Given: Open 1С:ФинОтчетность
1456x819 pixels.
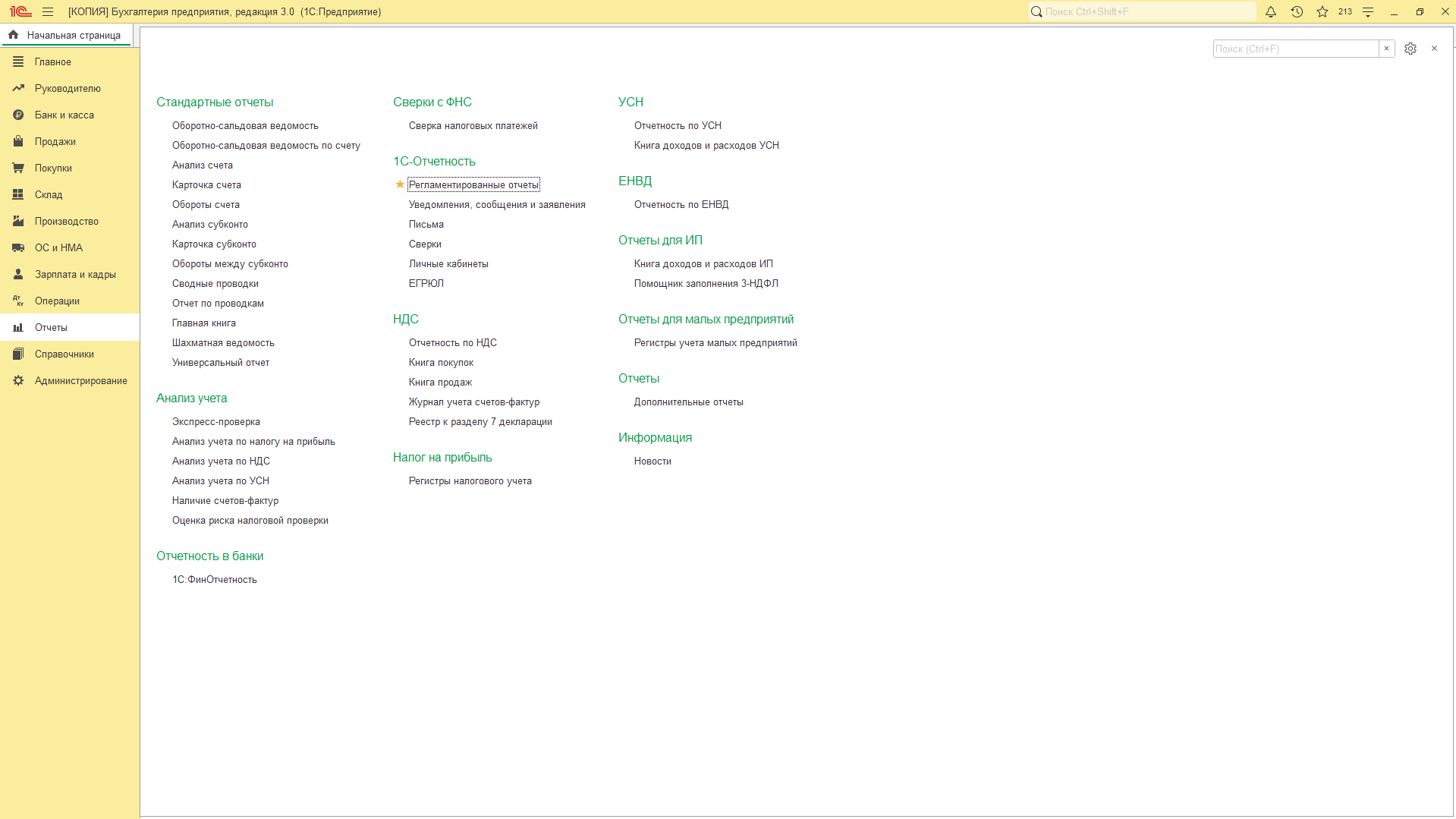Looking at the screenshot, I should [x=215, y=579].
